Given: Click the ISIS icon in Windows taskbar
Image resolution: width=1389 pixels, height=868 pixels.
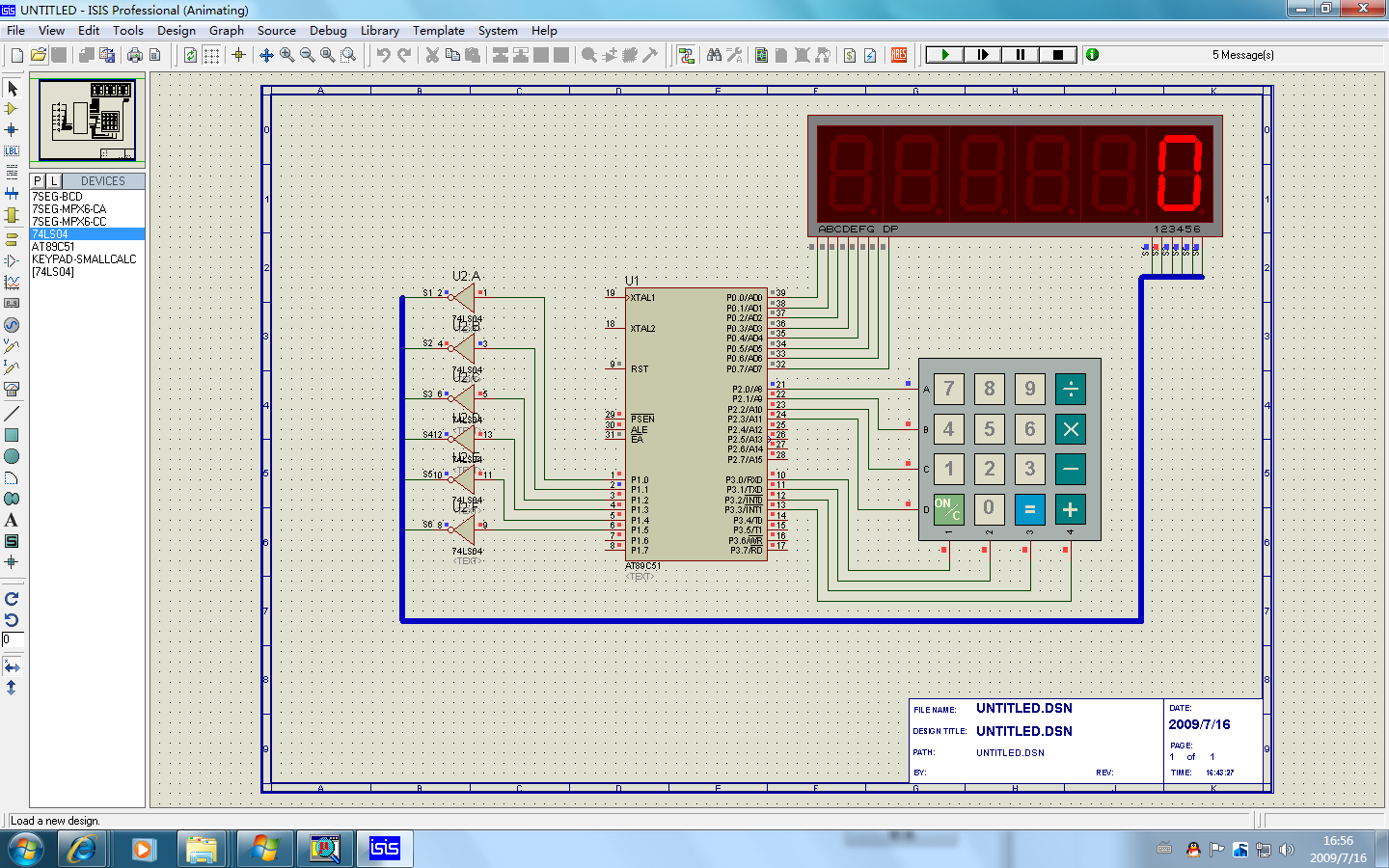Looking at the screenshot, I should point(384,849).
